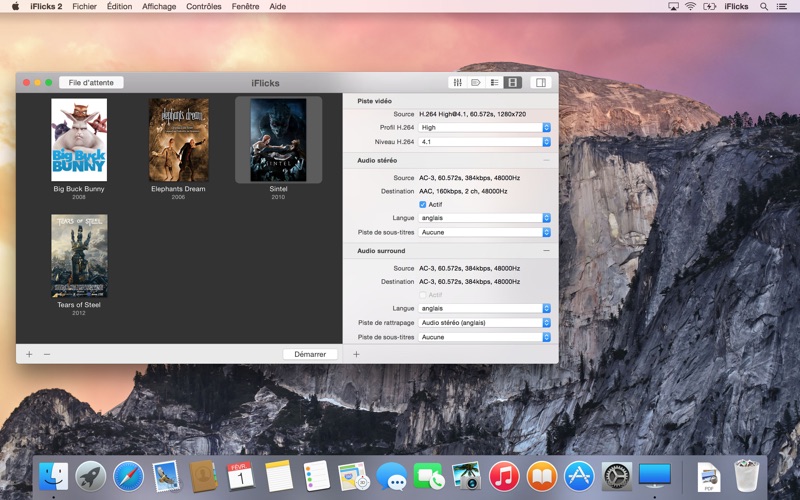Image resolution: width=800 pixels, height=500 pixels.
Task: Open the Édition menu
Action: pos(119,7)
